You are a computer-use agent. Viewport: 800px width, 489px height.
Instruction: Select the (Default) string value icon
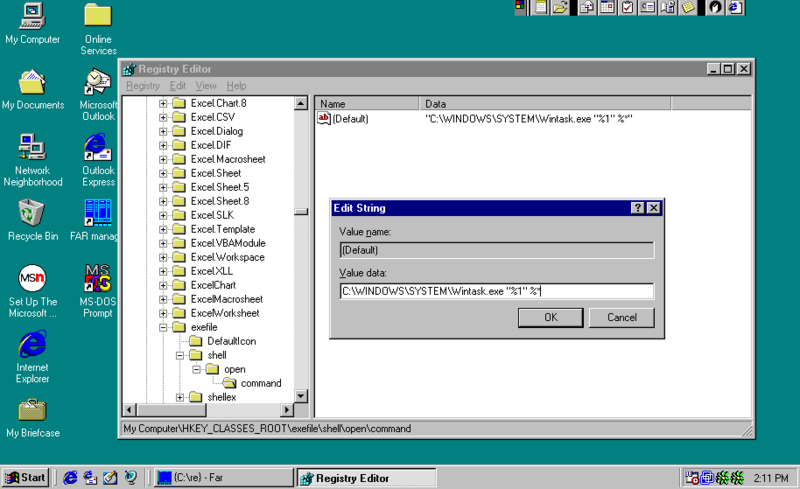pyautogui.click(x=323, y=118)
